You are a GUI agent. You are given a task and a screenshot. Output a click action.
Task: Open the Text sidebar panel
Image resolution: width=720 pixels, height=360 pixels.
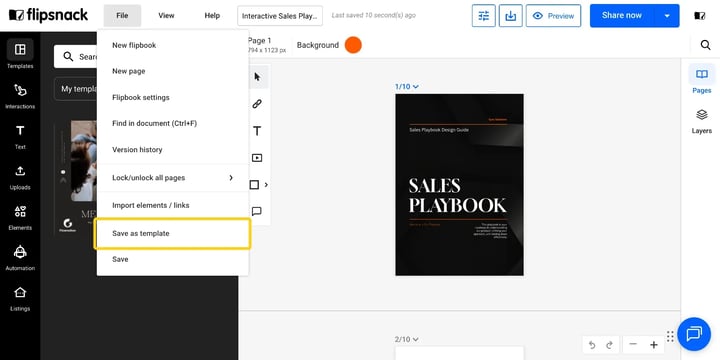[x=20, y=136]
